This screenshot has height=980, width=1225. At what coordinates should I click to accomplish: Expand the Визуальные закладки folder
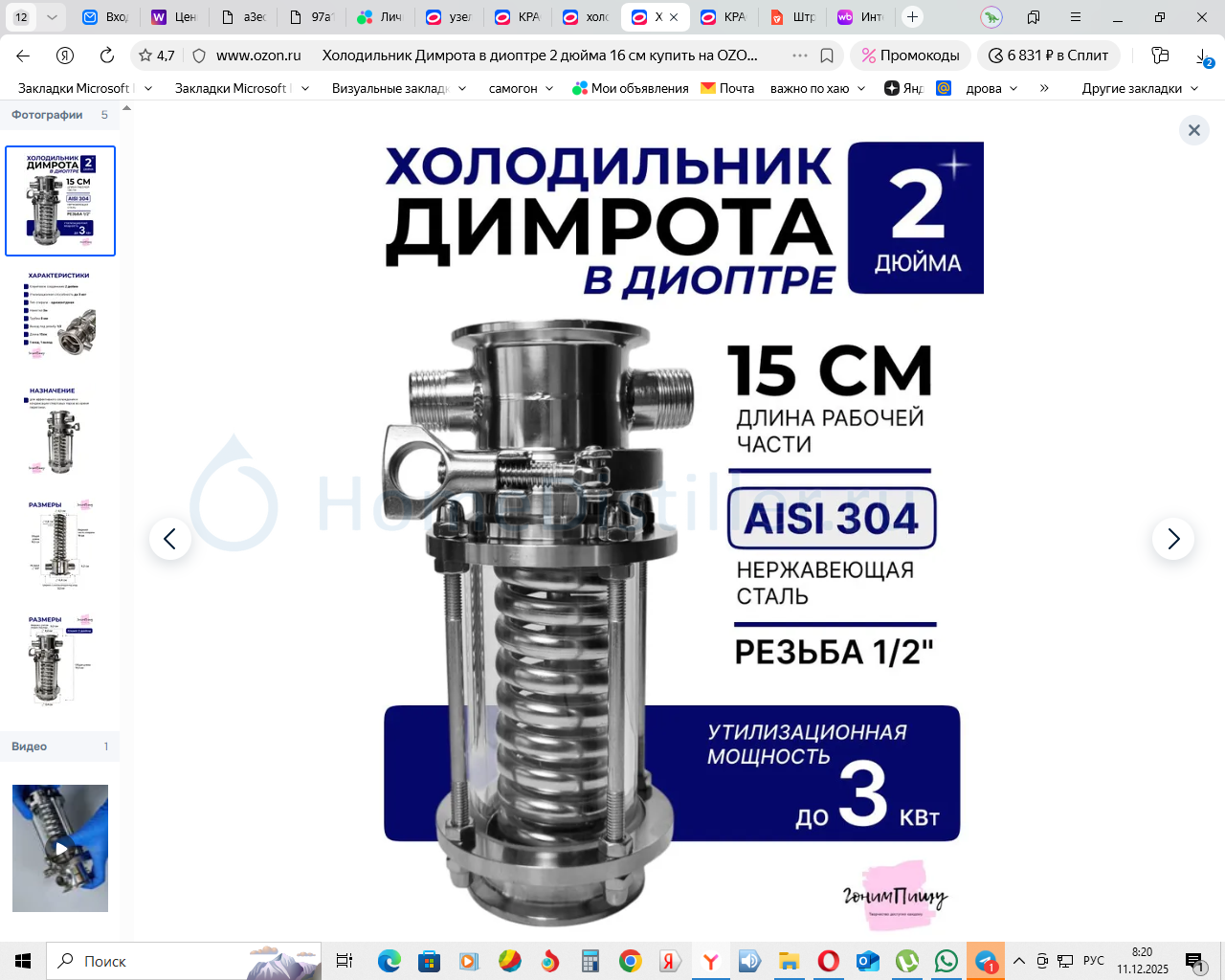tap(398, 88)
